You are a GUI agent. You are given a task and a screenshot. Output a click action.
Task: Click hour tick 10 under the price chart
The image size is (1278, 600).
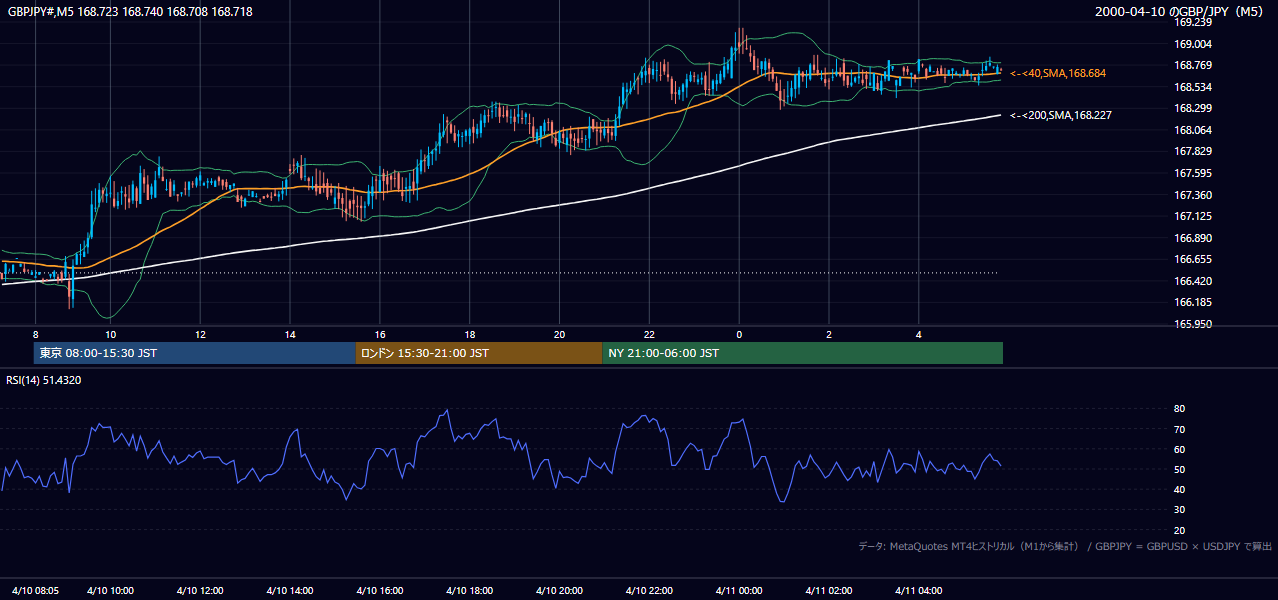[x=110, y=334]
